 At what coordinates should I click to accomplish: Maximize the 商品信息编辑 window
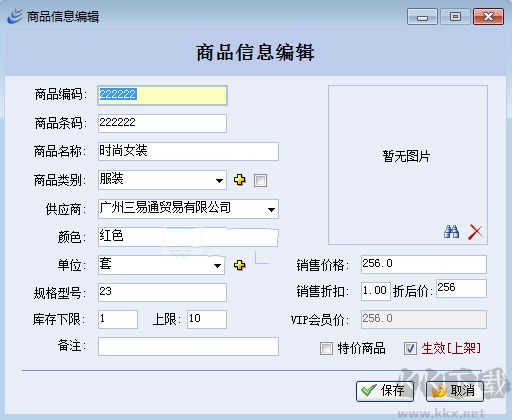[x=455, y=17]
